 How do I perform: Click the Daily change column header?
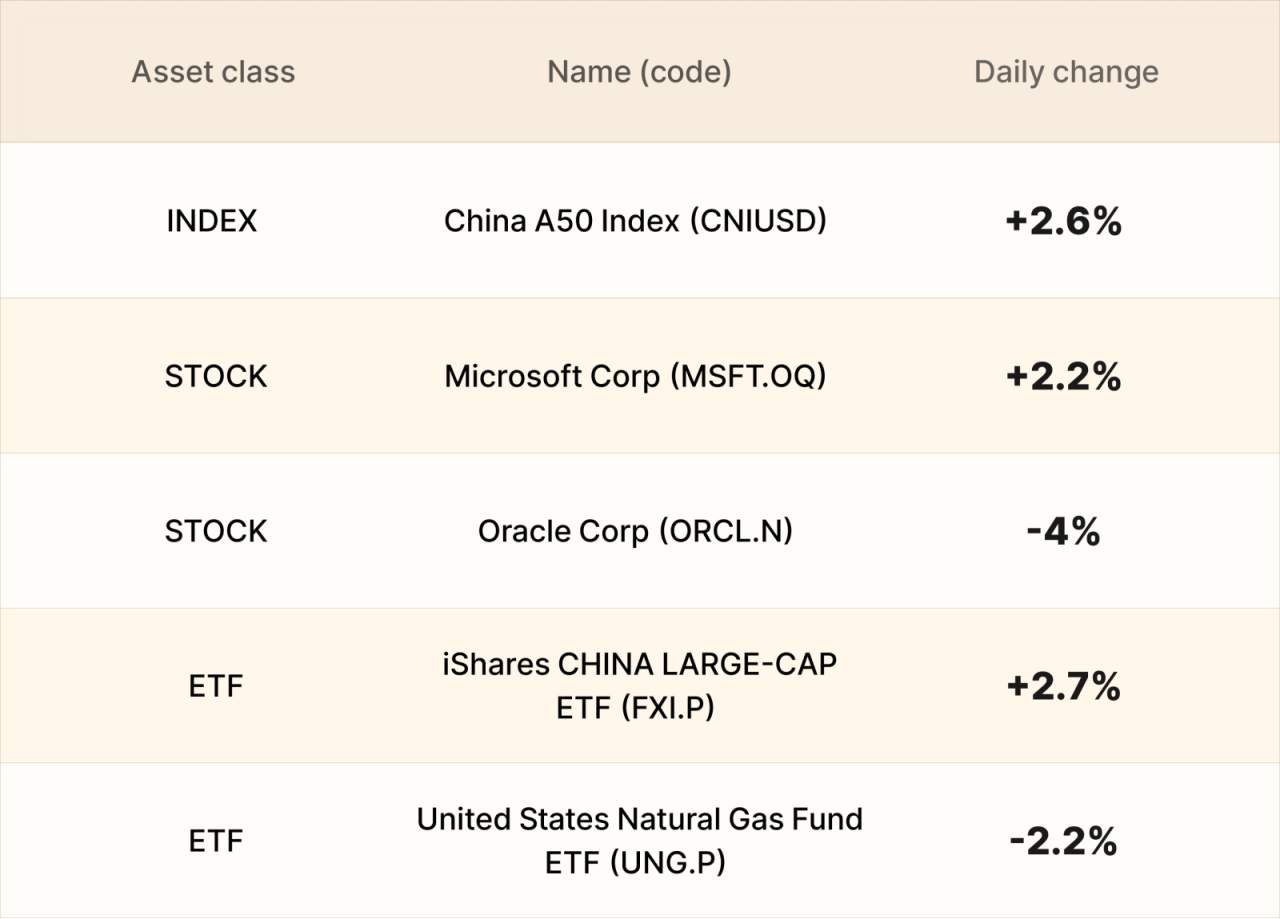[x=1066, y=72]
